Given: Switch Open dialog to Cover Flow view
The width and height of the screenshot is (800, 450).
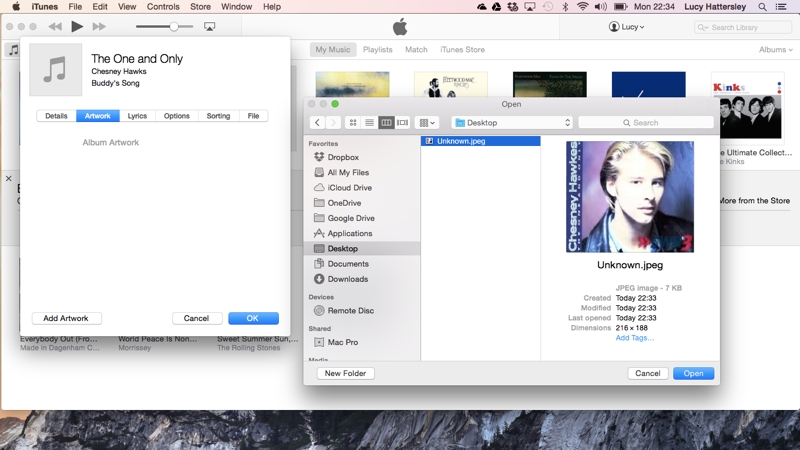Looking at the screenshot, I should 403,122.
